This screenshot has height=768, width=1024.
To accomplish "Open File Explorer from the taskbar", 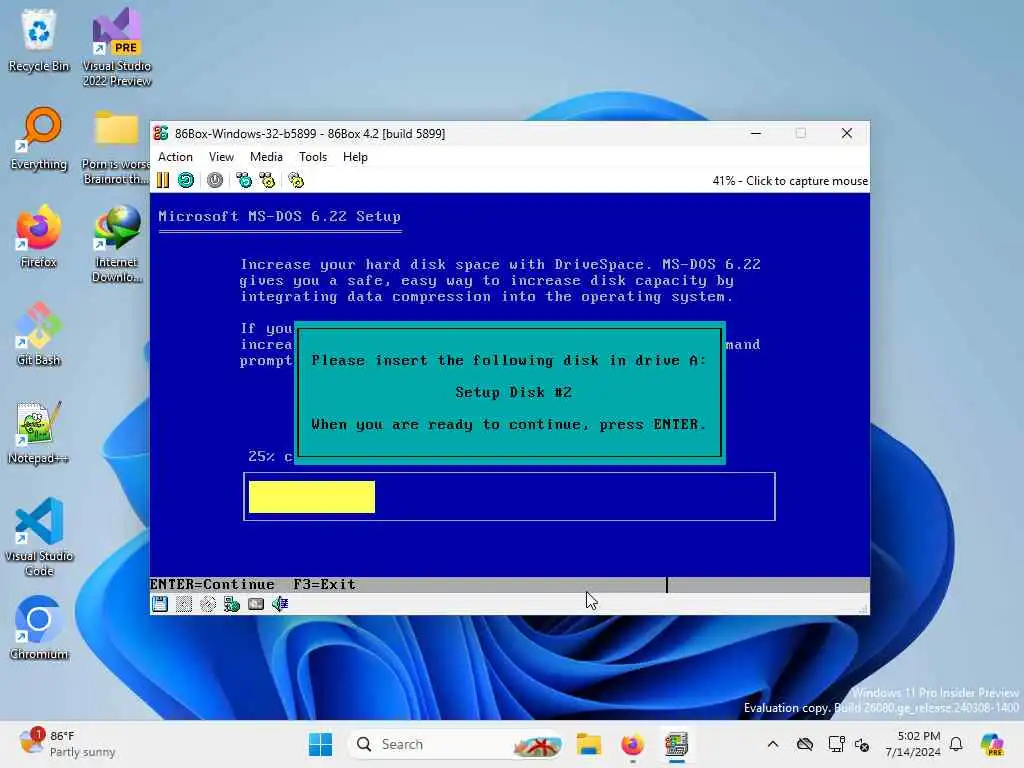I will pos(588,744).
